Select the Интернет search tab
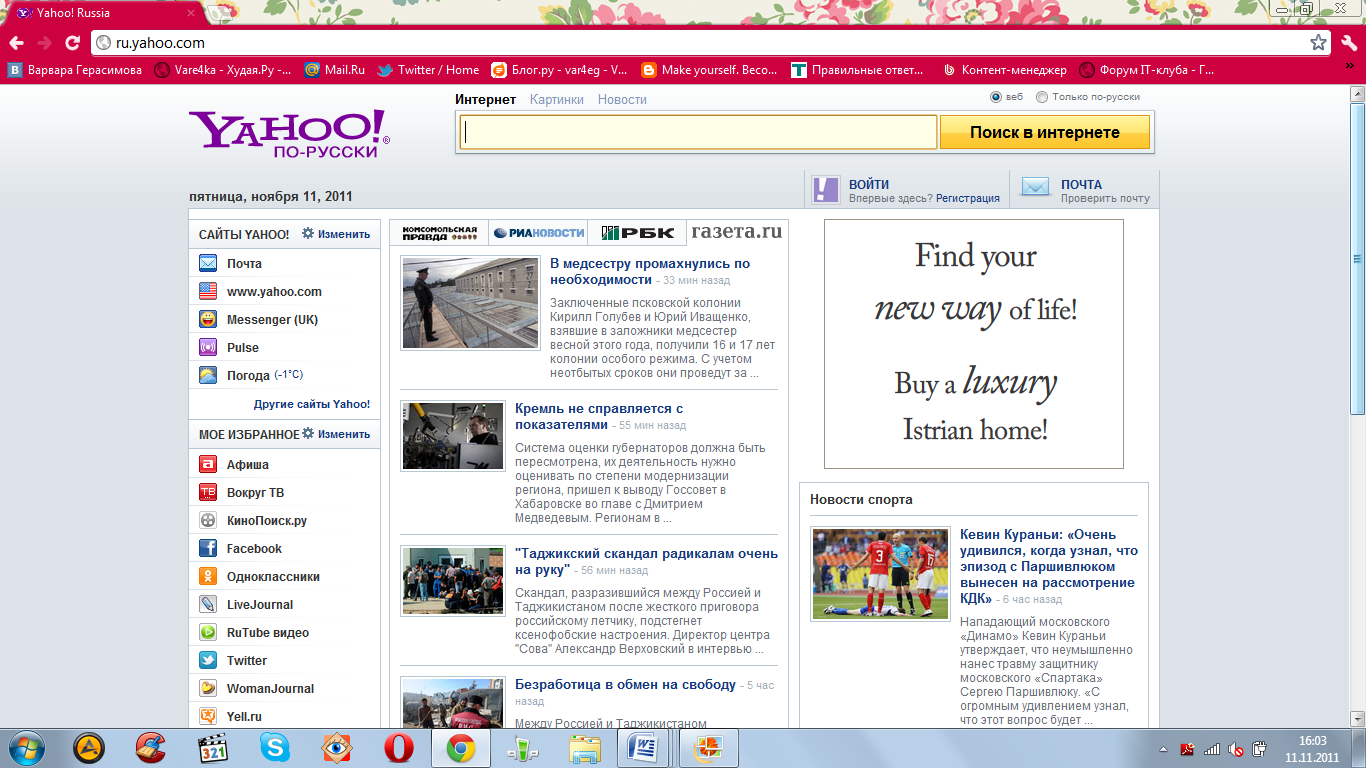 (486, 100)
